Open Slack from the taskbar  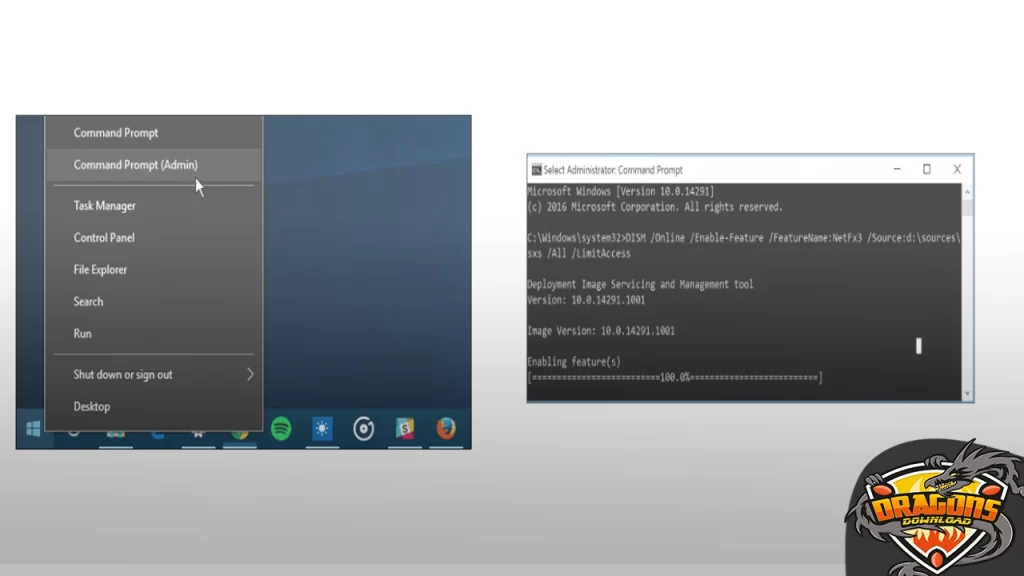click(x=405, y=429)
